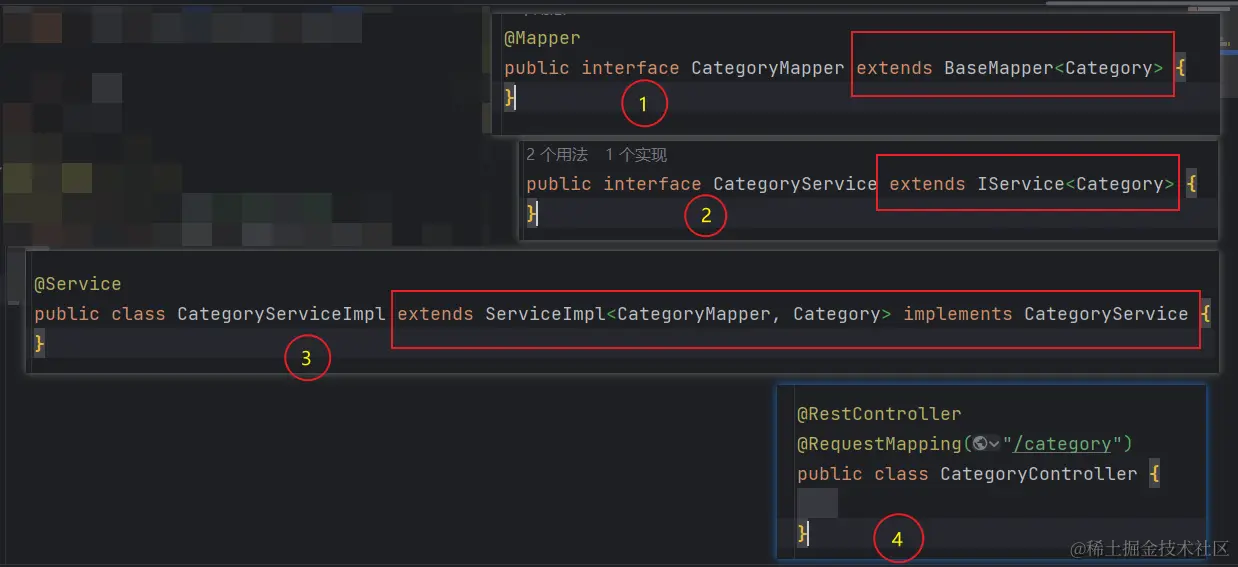
Task: Place cursor on CategoryMapper interface name
Action: [768, 68]
